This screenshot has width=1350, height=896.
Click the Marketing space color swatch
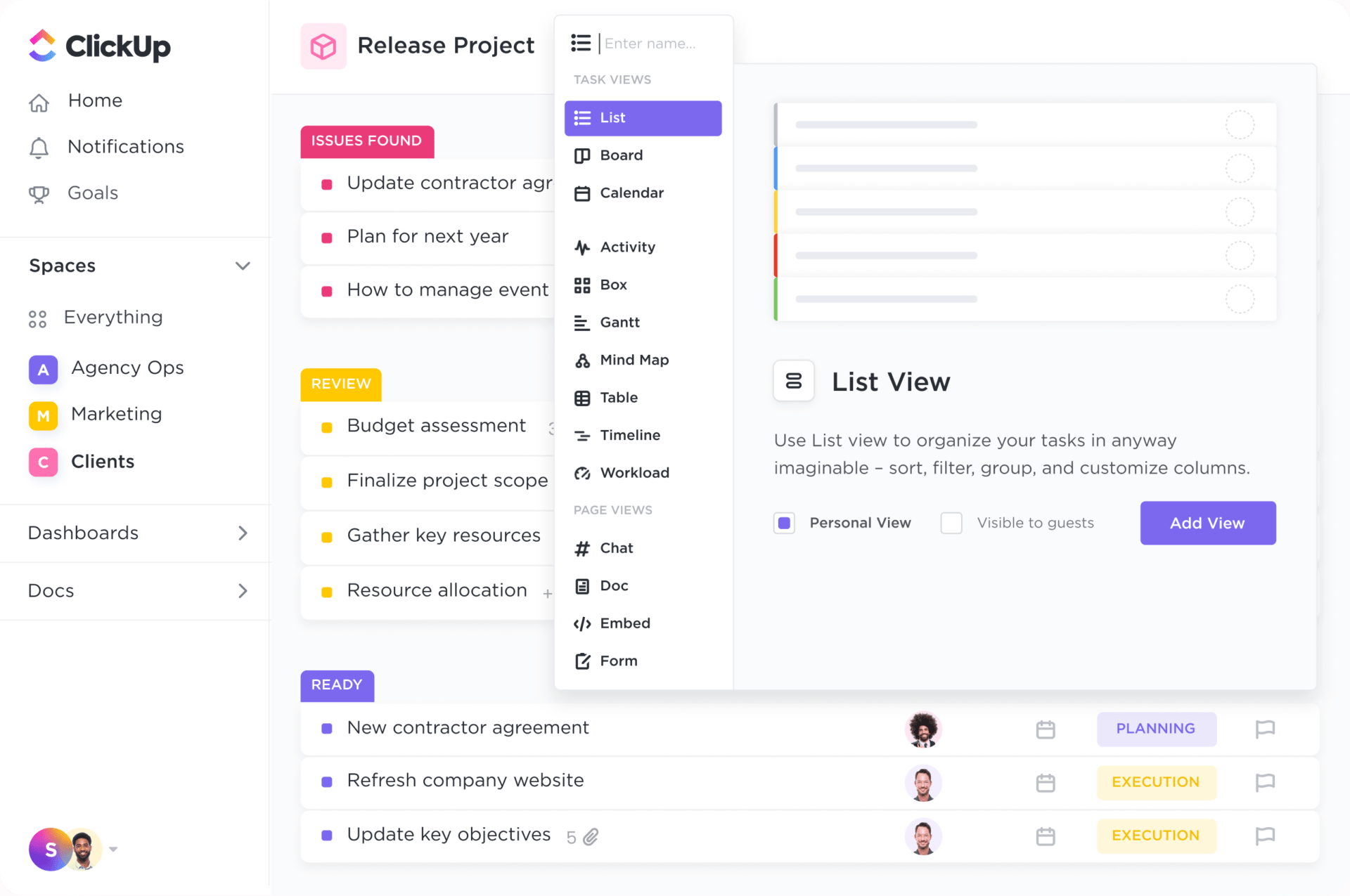click(x=43, y=415)
